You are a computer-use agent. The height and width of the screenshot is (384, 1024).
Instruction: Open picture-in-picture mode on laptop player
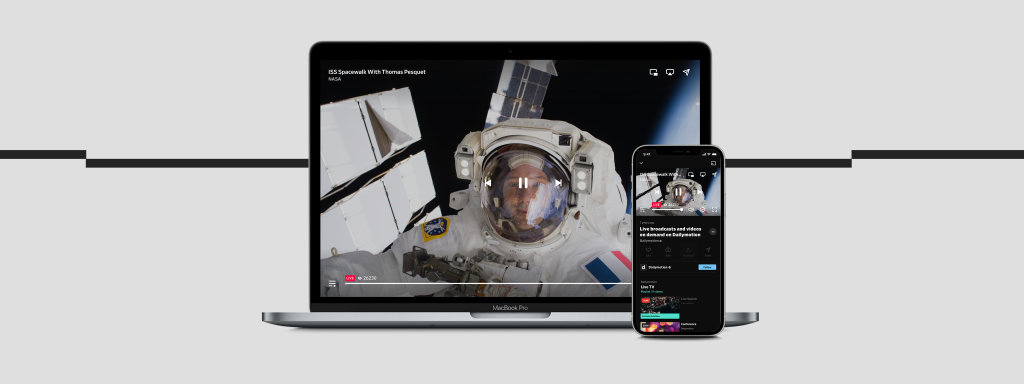[x=653, y=72]
